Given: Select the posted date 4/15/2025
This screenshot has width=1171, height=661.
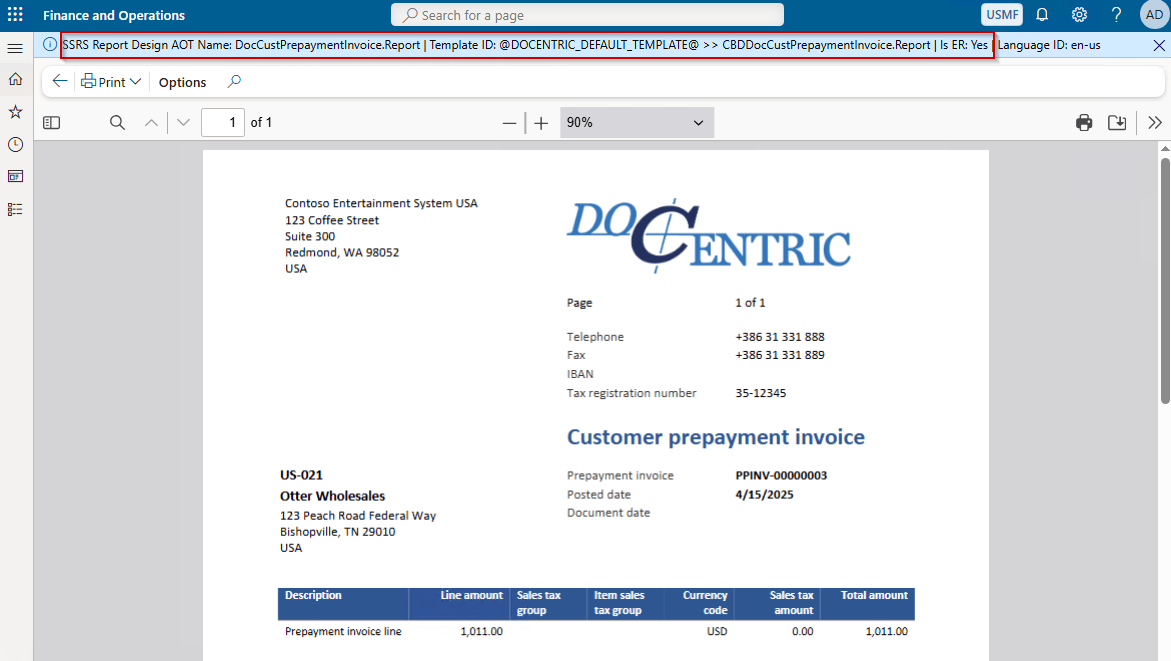Looking at the screenshot, I should click(764, 494).
